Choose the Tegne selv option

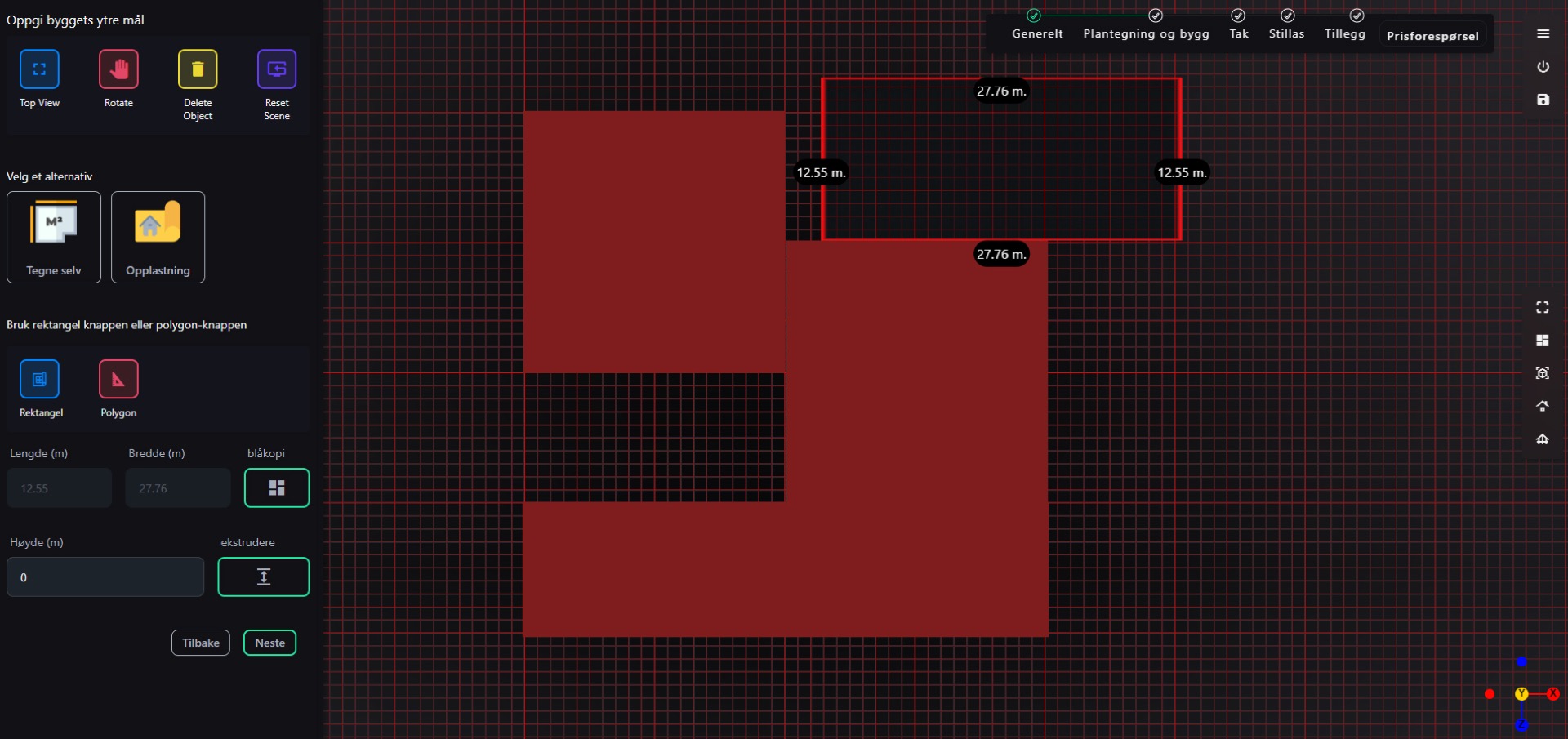[54, 238]
